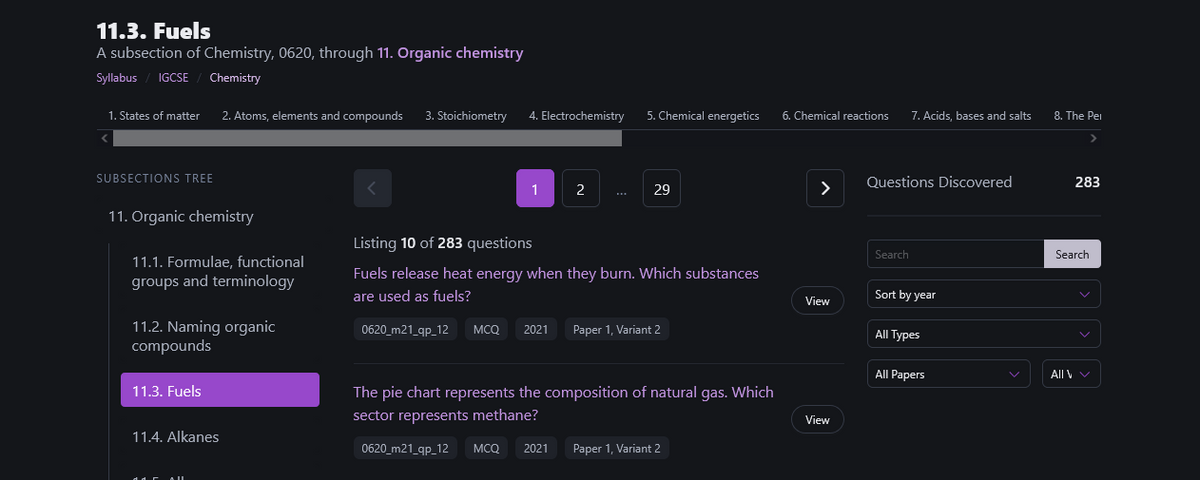Open the Stoichiometry topic tab
Screen dimensions: 1200x480
(x=465, y=116)
